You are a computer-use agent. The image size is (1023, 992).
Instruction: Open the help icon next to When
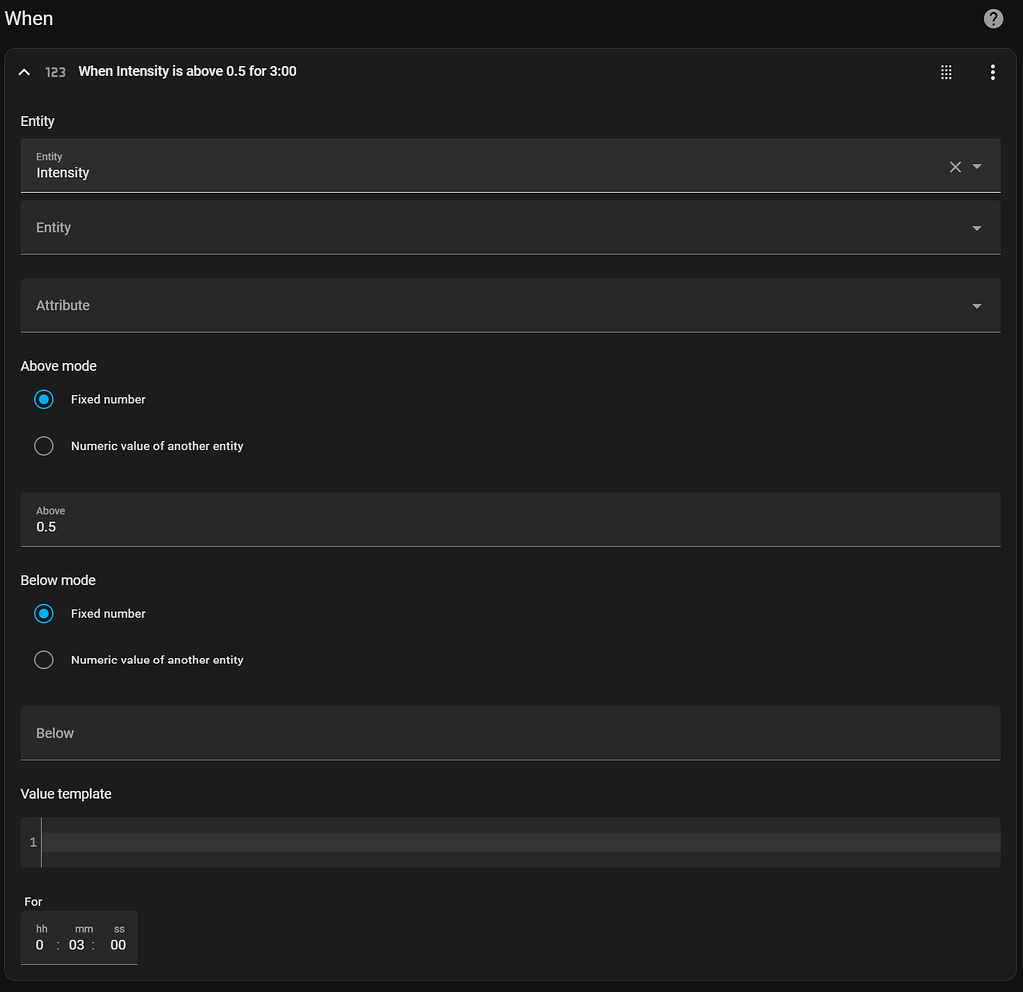coord(993,19)
